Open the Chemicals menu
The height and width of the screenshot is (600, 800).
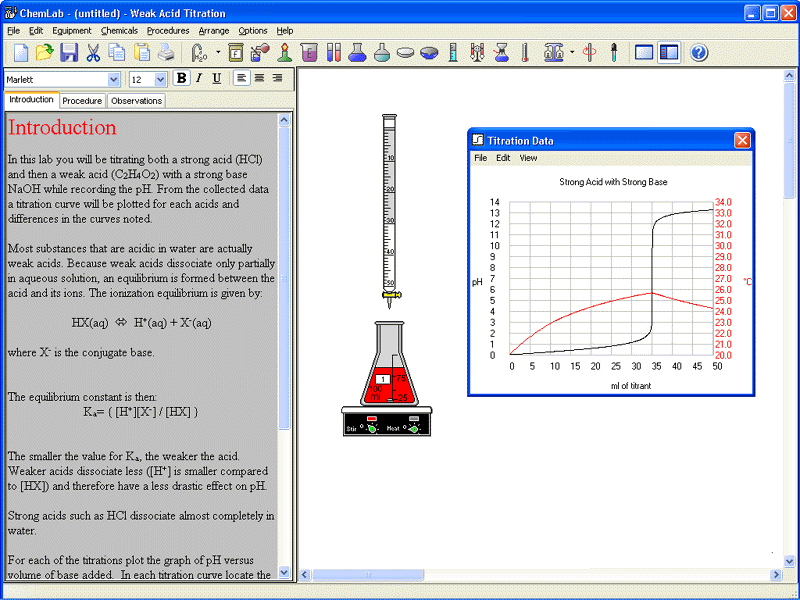pos(119,31)
